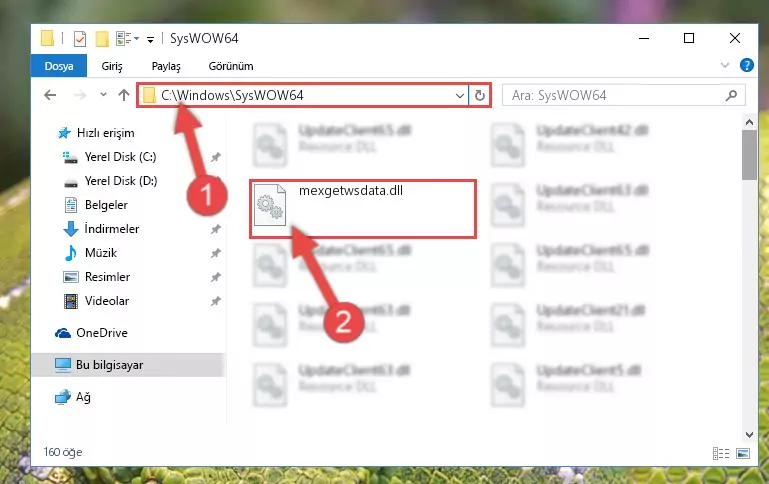Click the mexgetwsdata.dll gear file icon
The height and width of the screenshot is (484, 769).
click(270, 205)
